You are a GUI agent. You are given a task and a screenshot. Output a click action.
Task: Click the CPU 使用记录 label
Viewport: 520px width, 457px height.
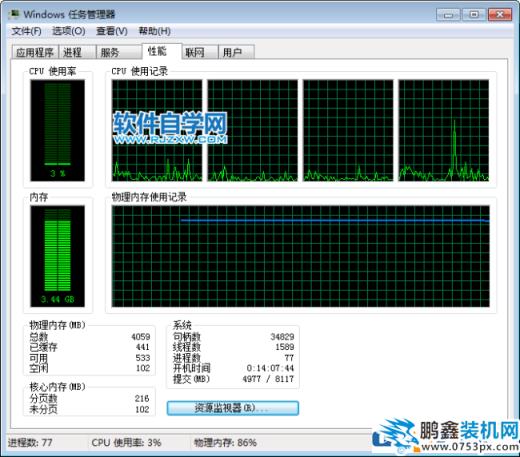pyautogui.click(x=140, y=71)
